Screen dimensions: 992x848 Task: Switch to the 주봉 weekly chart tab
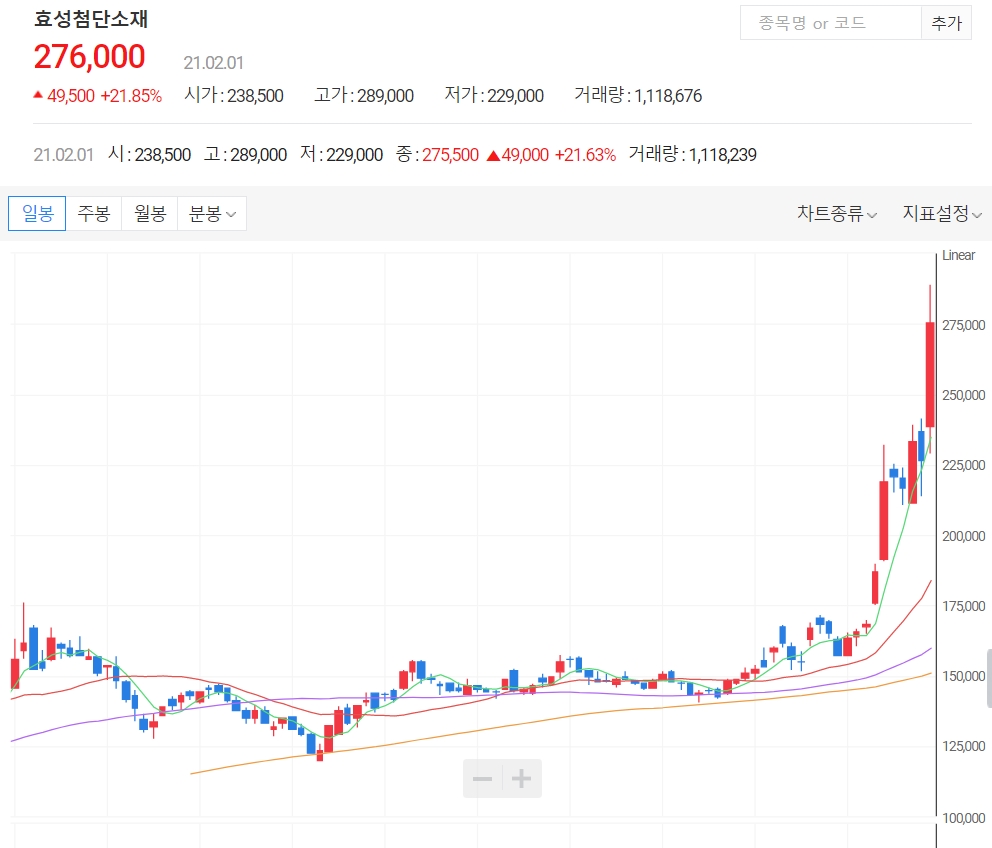tap(94, 213)
